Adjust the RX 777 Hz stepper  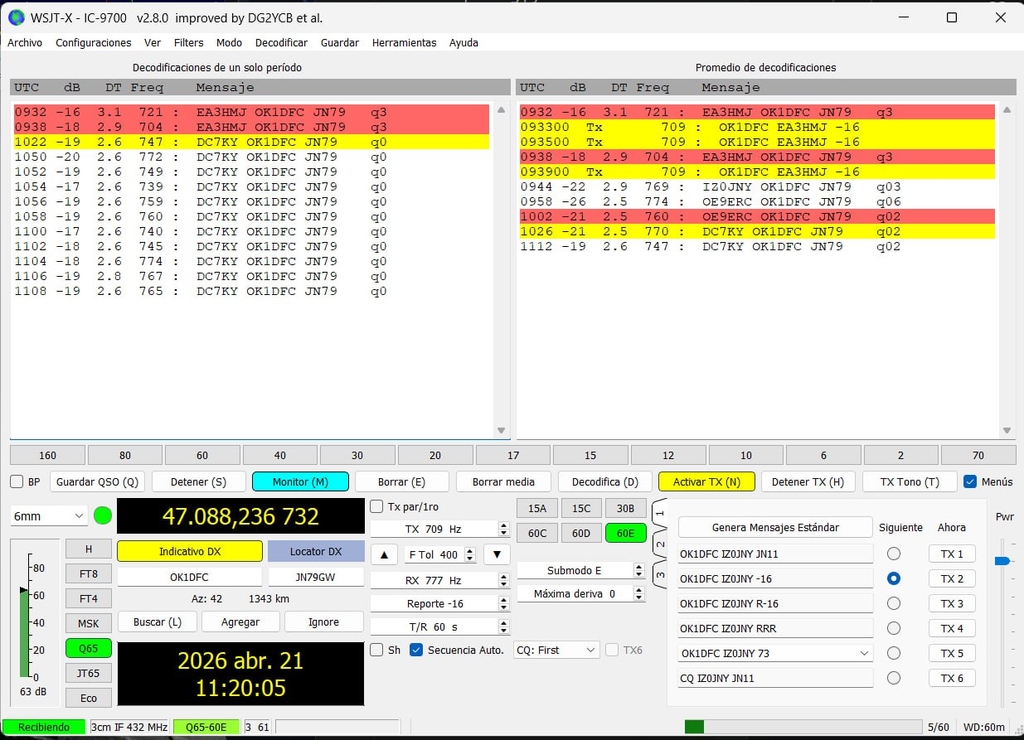pyautogui.click(x=504, y=580)
